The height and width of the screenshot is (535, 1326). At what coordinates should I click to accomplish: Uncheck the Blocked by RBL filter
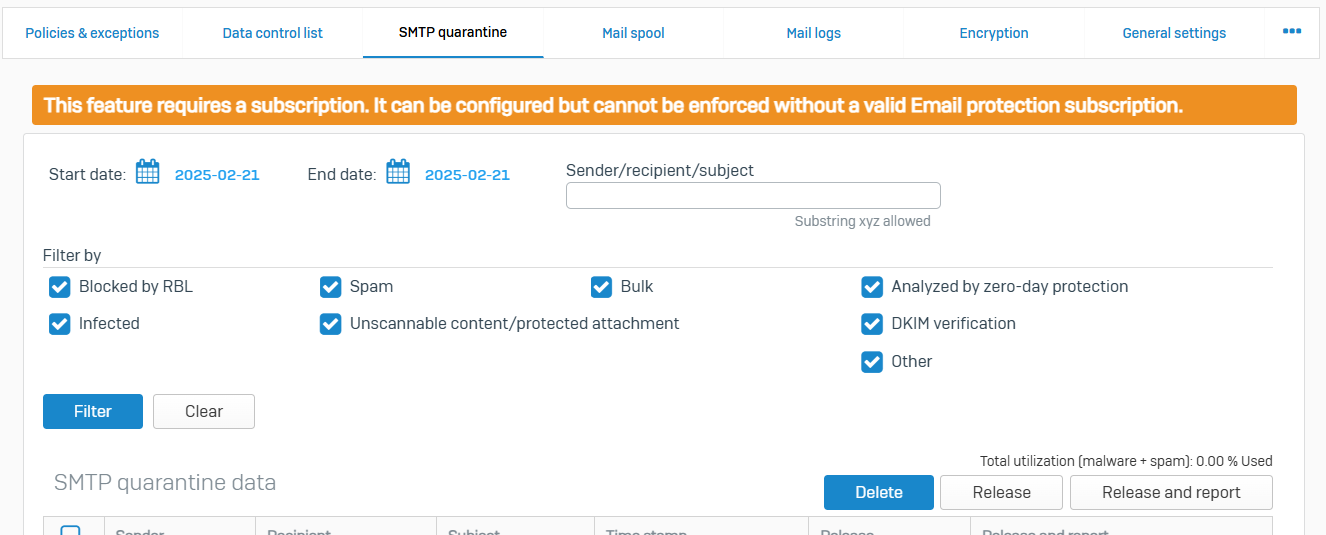(60, 287)
